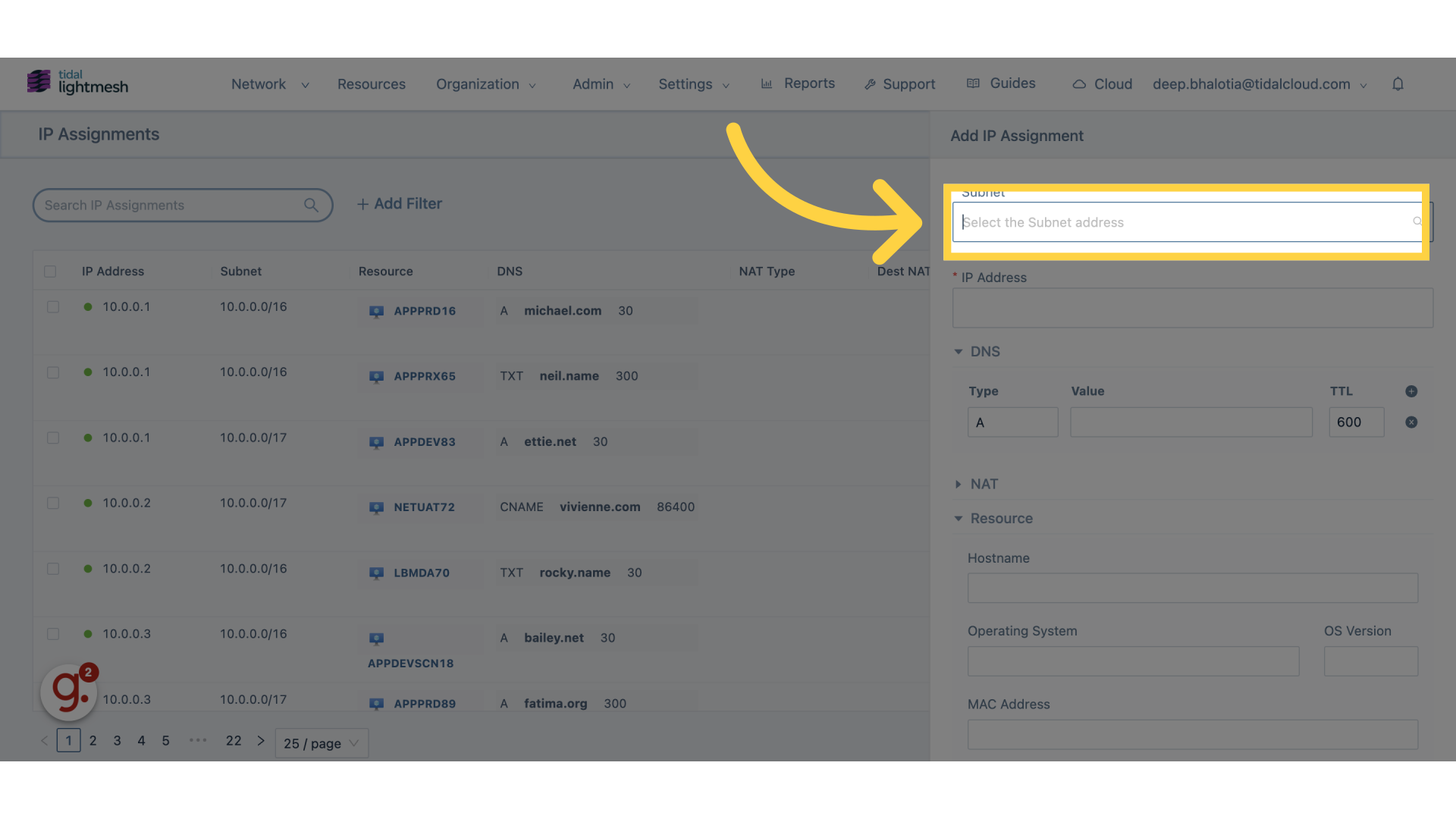Click the Support wrench icon
The image size is (1456, 819).
pyautogui.click(x=870, y=85)
